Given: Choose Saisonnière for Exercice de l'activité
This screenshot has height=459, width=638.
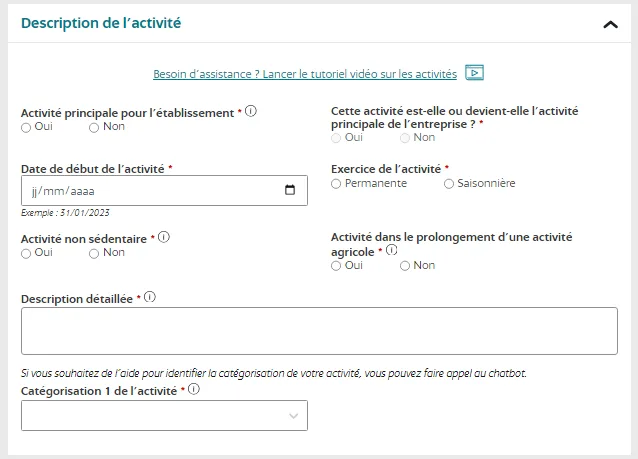Looking at the screenshot, I should point(449,184).
